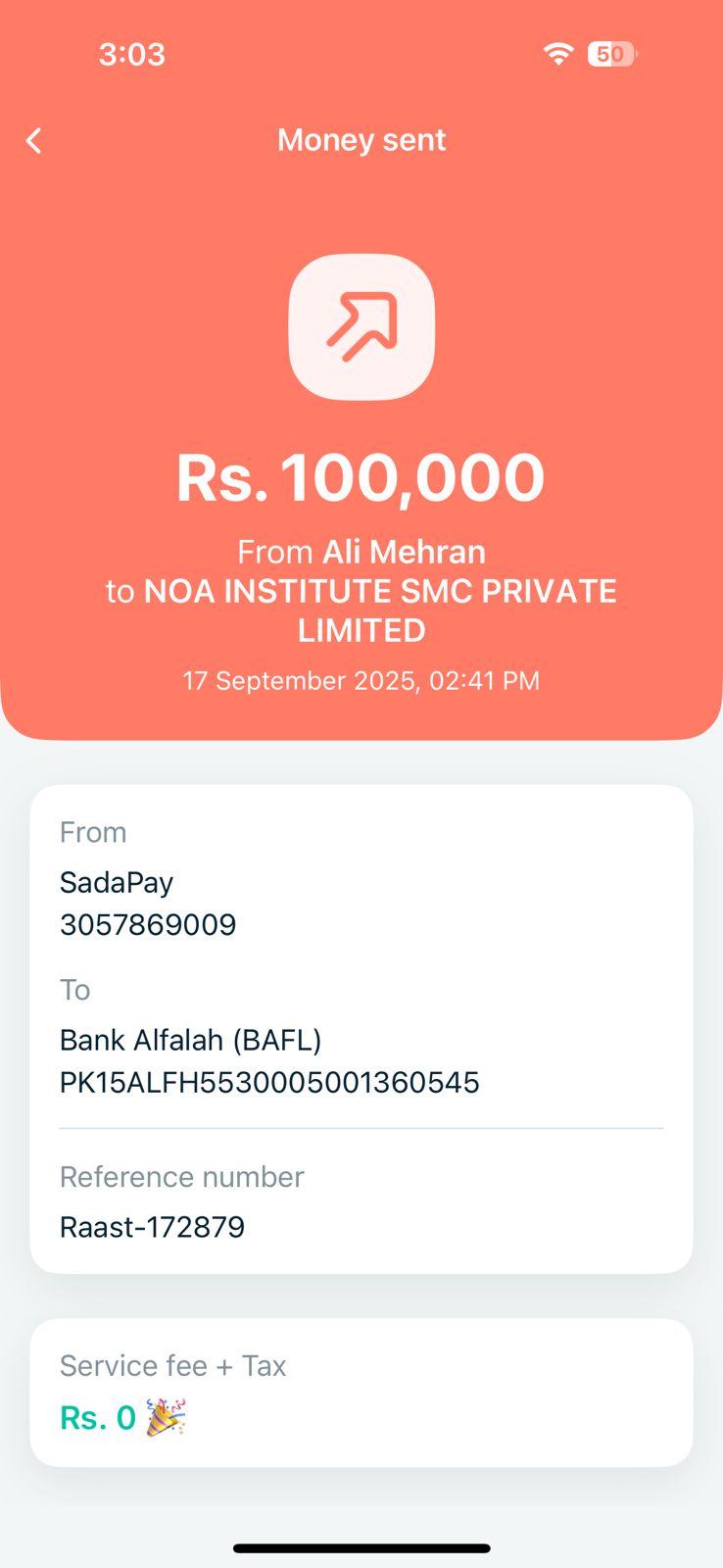The height and width of the screenshot is (1568, 723).
Task: Tap the Service fee + Tax label
Action: click(172, 1365)
